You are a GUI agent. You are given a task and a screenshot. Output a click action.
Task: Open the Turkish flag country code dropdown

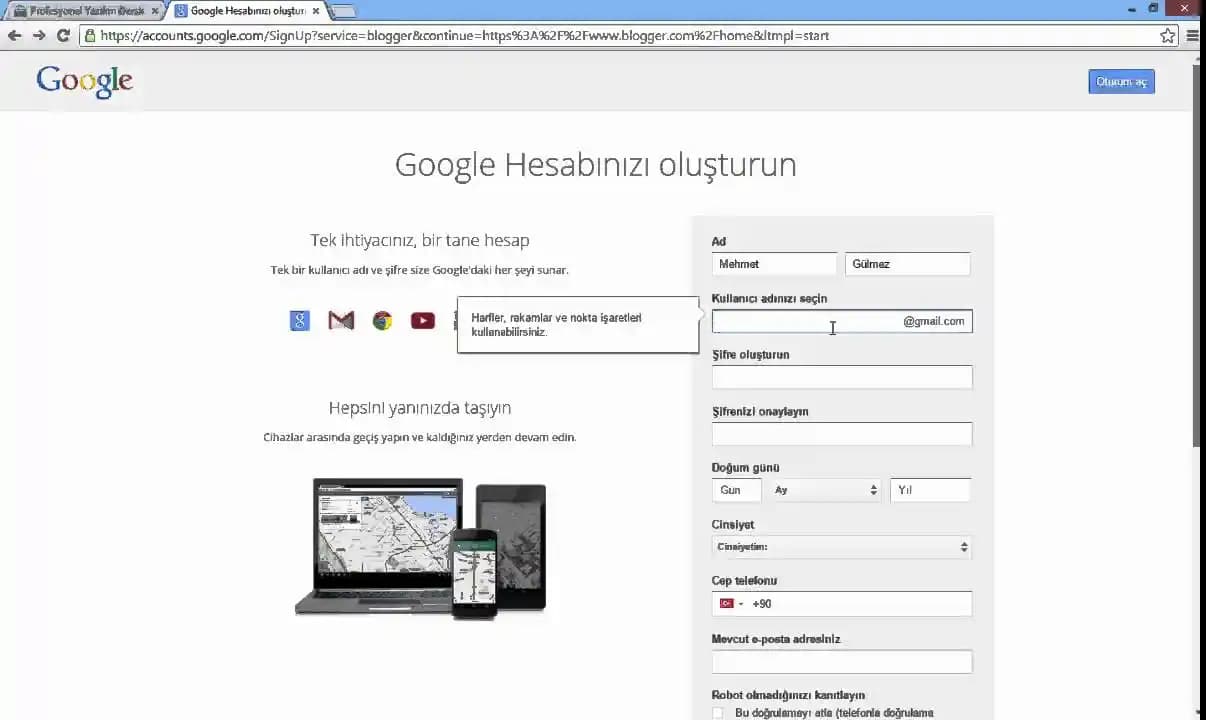[x=731, y=603]
